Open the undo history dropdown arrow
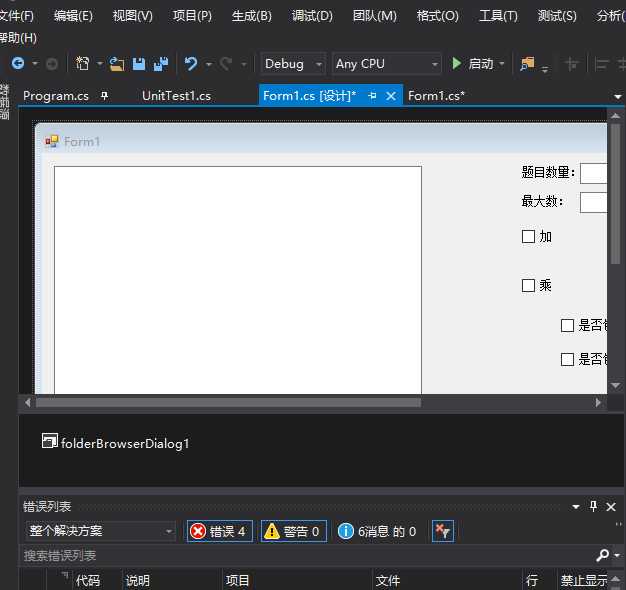The height and width of the screenshot is (590, 626). pos(208,64)
